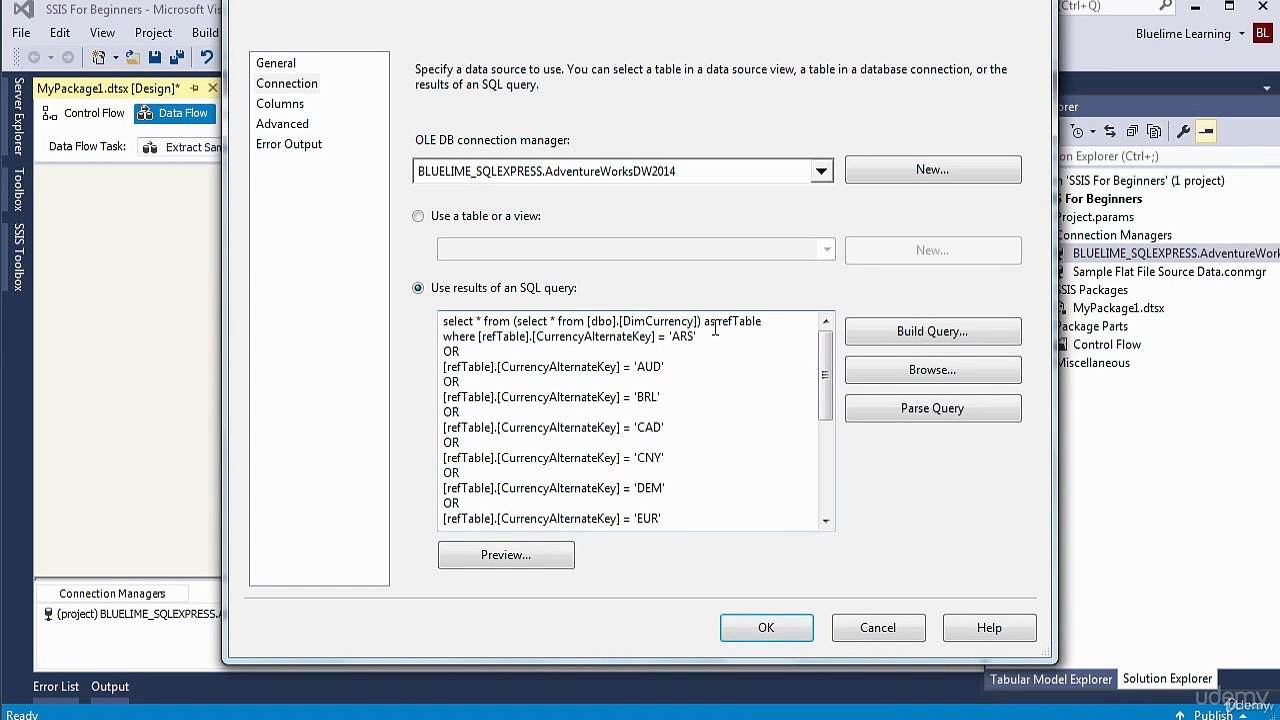Viewport: 1280px width, 720px height.
Task: Click the Preview button
Action: pos(506,555)
